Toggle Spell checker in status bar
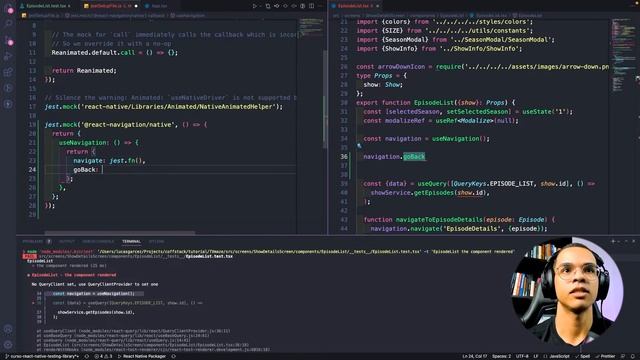Viewport: 640px width, 360px height. coord(583,356)
